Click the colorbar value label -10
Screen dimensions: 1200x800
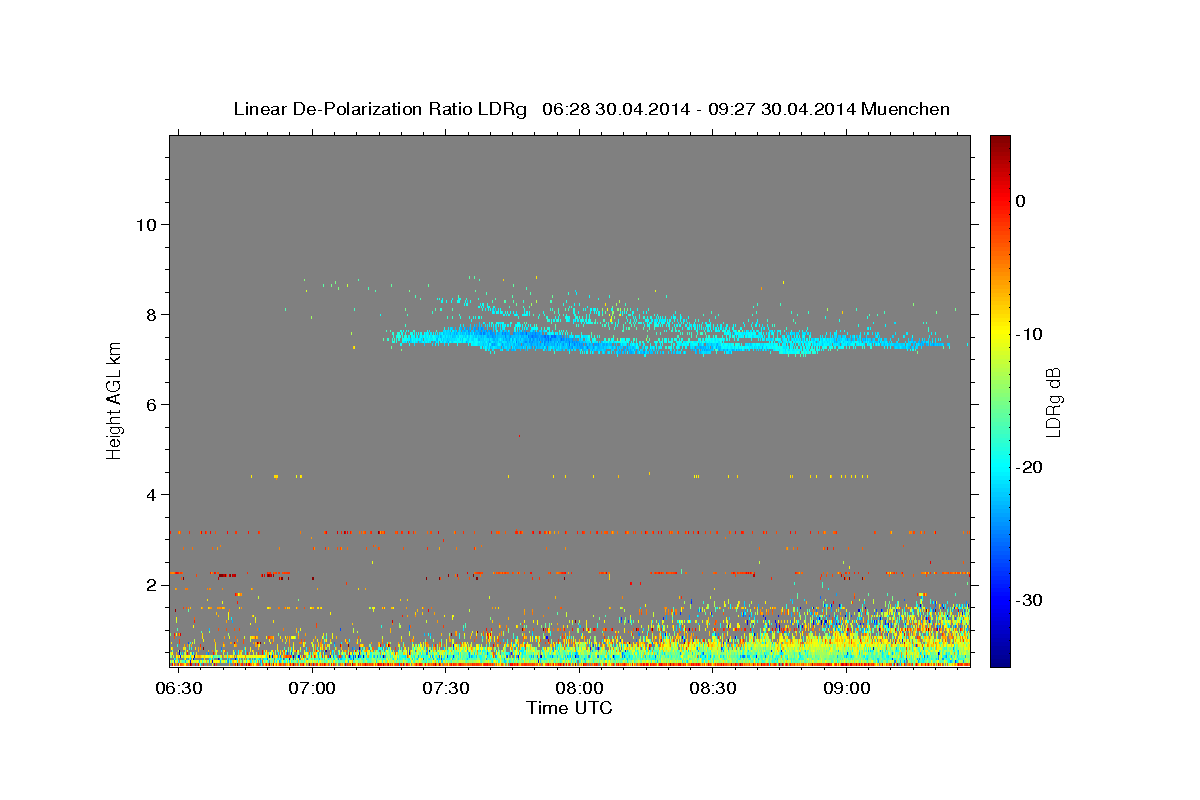[x=1029, y=334]
